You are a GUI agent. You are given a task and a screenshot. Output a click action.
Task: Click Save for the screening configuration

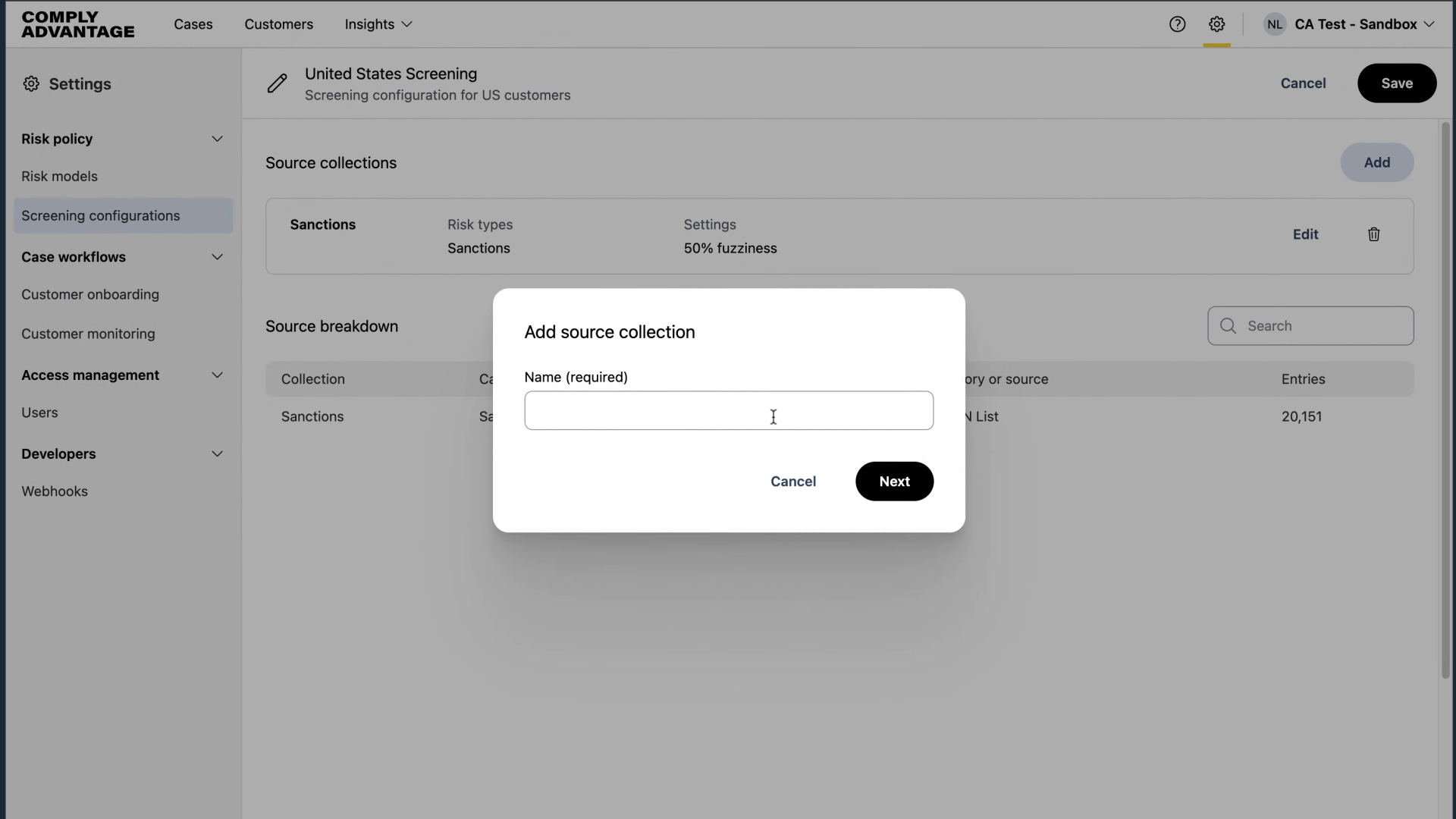coord(1396,83)
